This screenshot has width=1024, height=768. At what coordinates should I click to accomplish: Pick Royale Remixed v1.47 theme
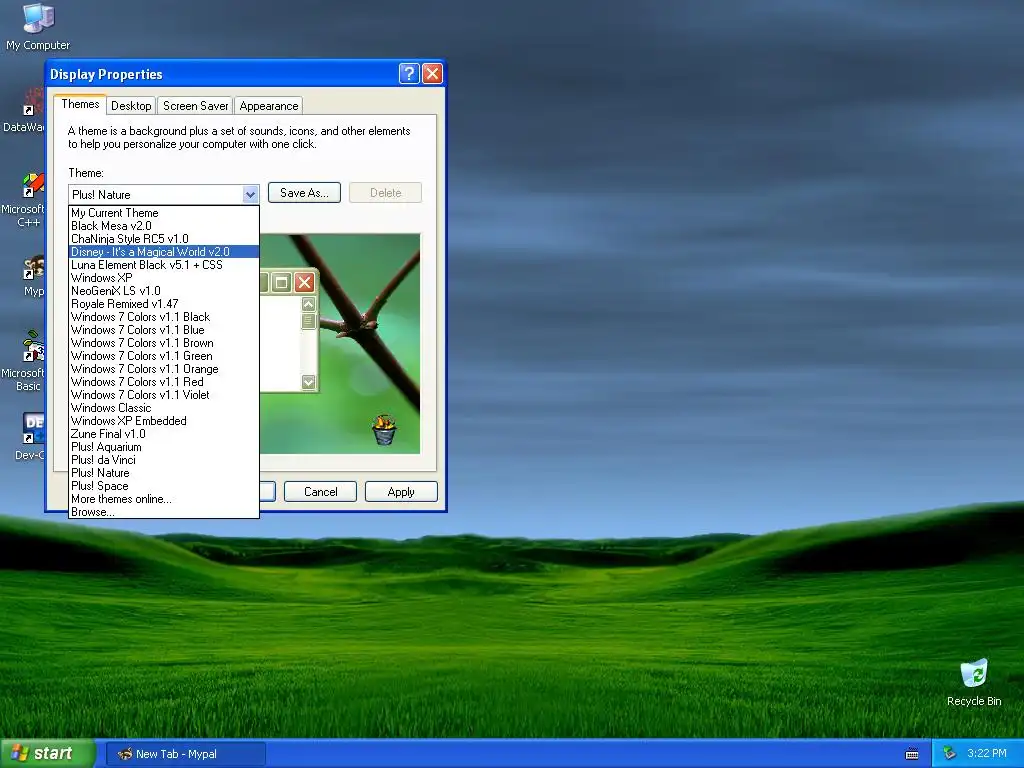pos(164,304)
